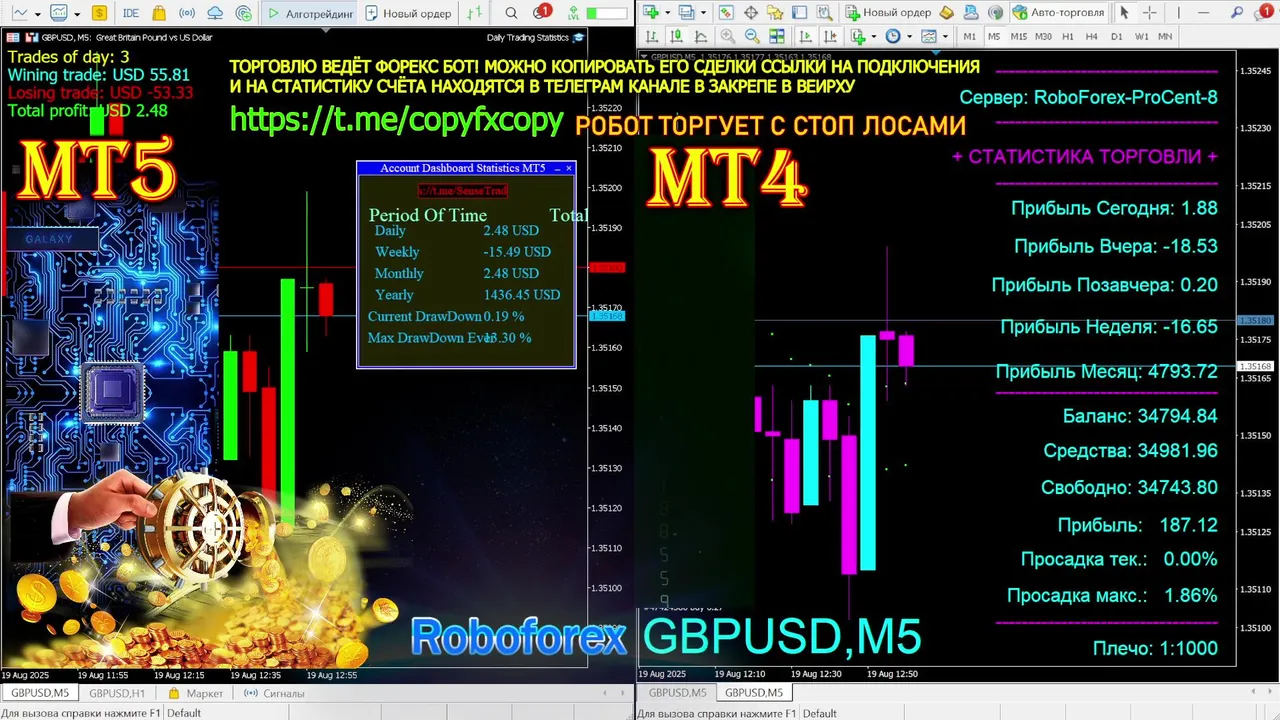Open the Signals broadcast icon in MT5 toolbar
The height and width of the screenshot is (720, 1280).
[x=187, y=13]
